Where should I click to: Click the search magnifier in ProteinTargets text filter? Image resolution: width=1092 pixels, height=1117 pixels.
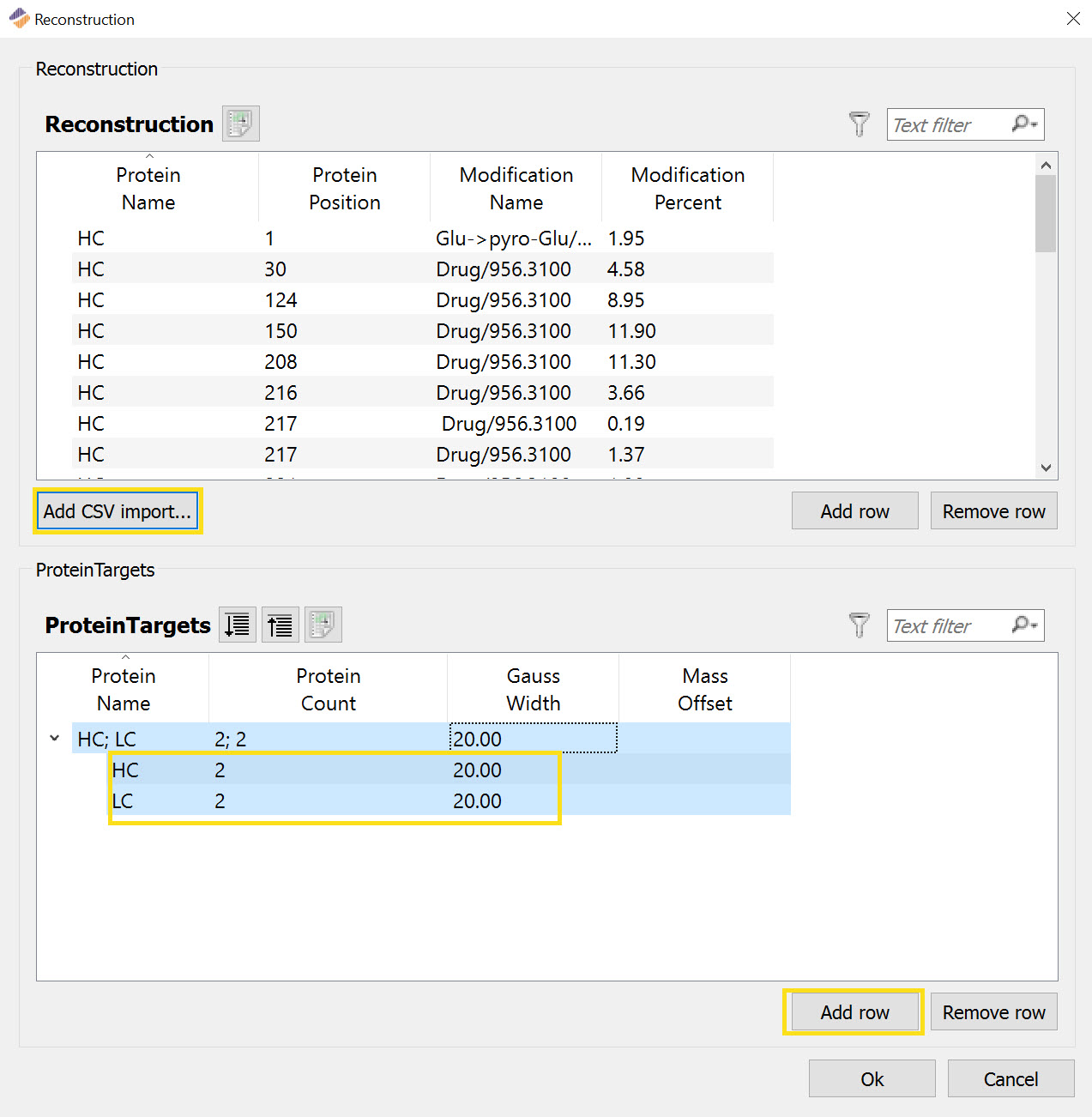[1023, 625]
